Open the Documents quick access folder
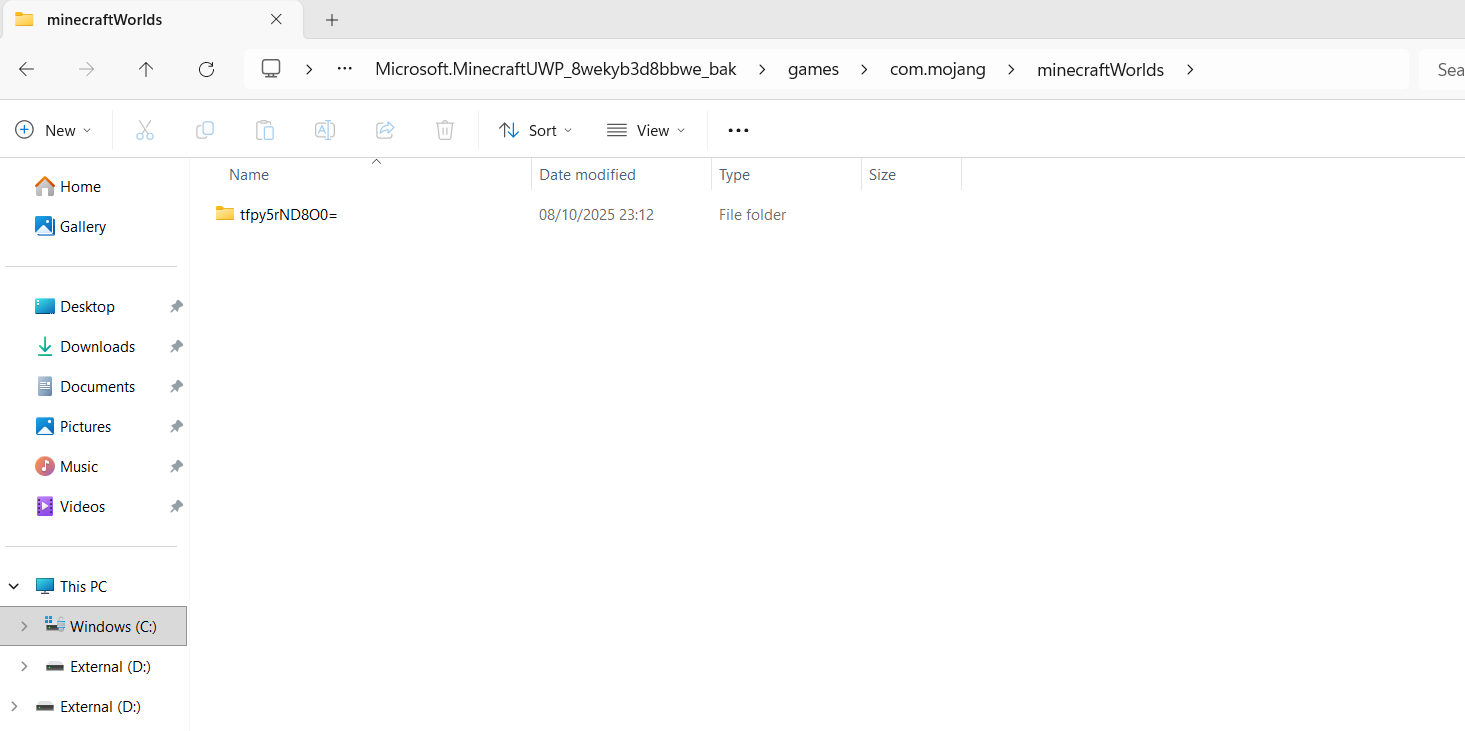The width and height of the screenshot is (1465, 731). 97,386
